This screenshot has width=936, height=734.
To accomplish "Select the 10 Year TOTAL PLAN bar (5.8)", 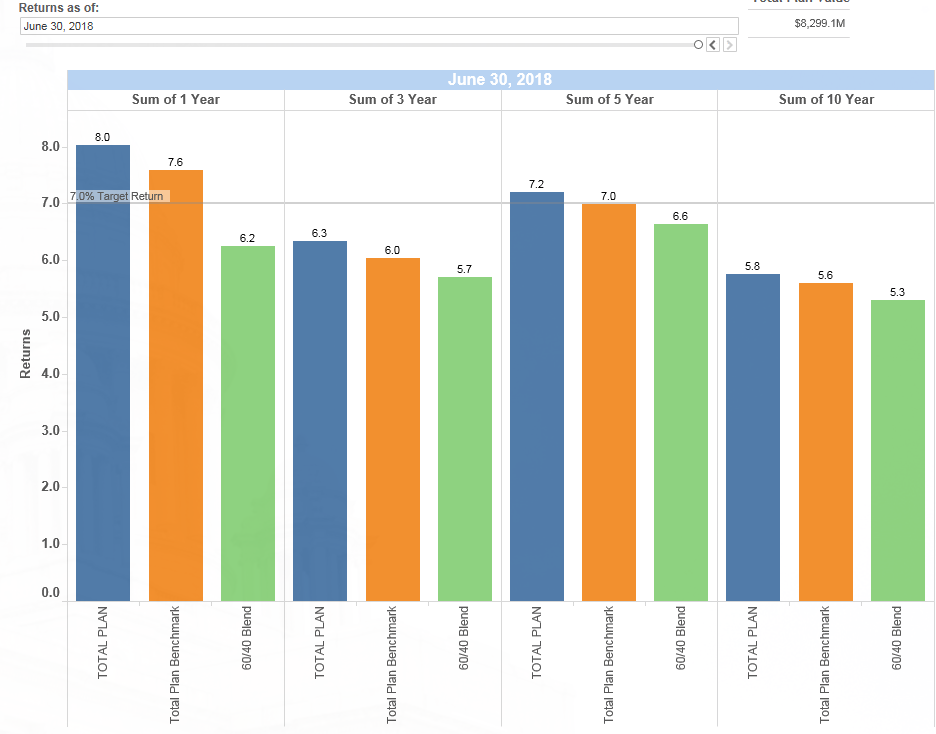I will point(753,437).
